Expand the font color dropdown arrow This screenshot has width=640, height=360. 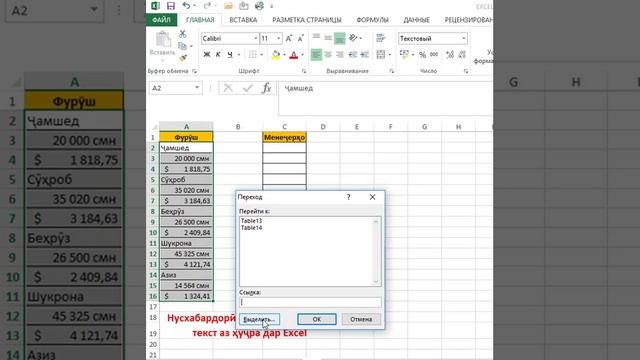tap(302, 54)
